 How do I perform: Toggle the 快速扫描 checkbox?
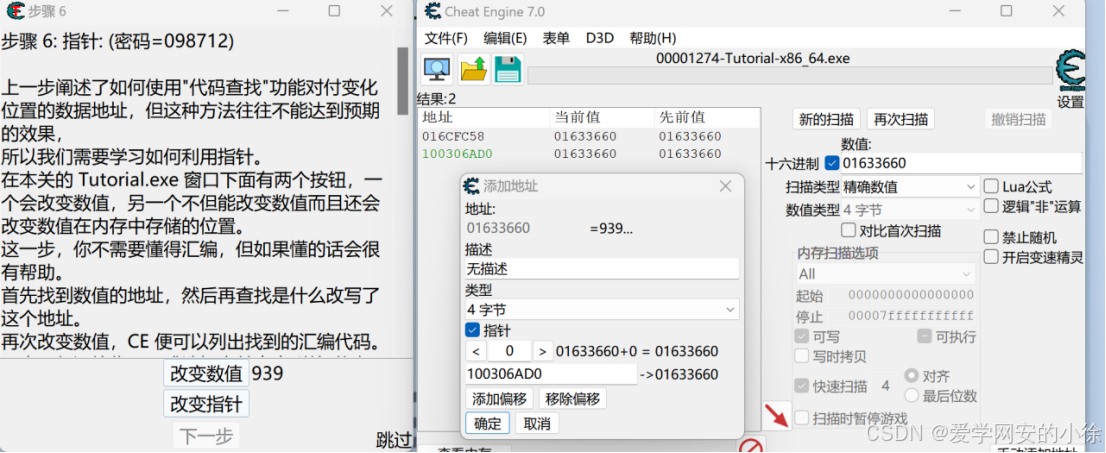(802, 386)
